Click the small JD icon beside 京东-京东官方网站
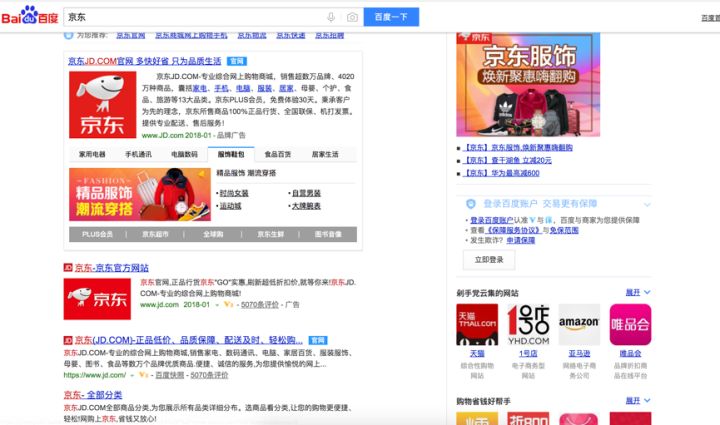Screen dimensions: 720x425 tap(68, 267)
